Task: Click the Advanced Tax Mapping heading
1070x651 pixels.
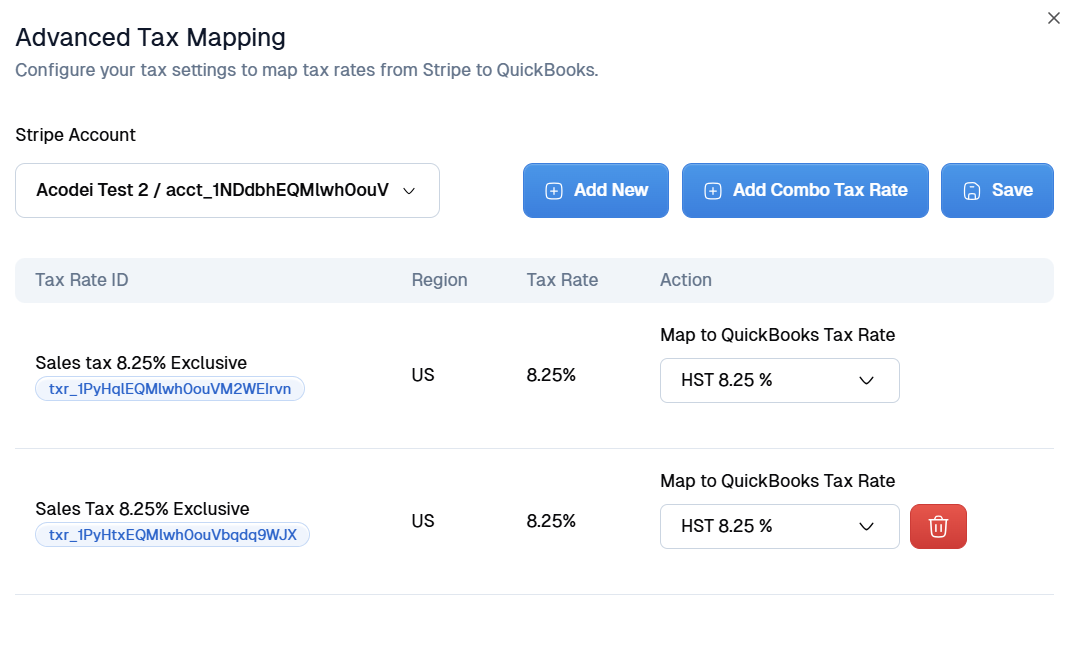Action: (x=150, y=38)
